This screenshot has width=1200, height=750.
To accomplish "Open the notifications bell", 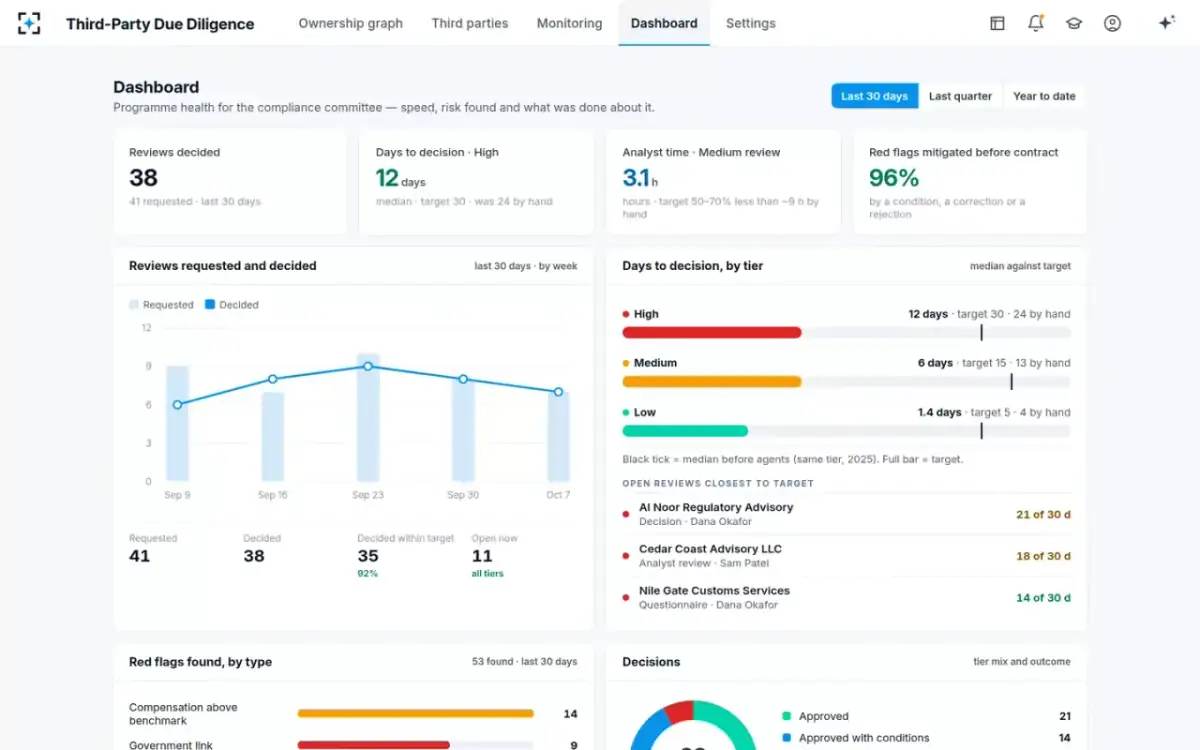I will 1036,23.
